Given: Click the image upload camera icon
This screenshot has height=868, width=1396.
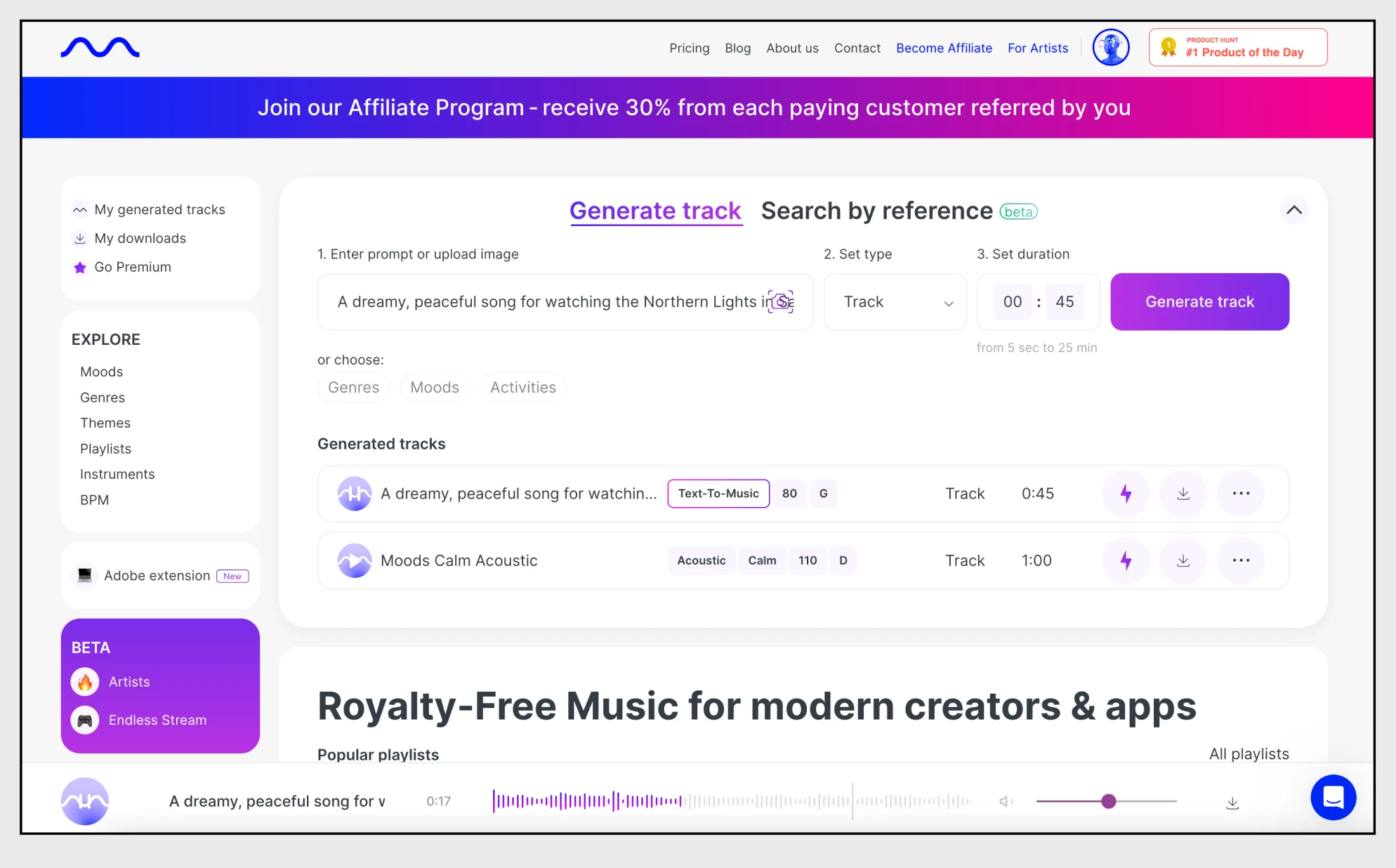Looking at the screenshot, I should [780, 302].
